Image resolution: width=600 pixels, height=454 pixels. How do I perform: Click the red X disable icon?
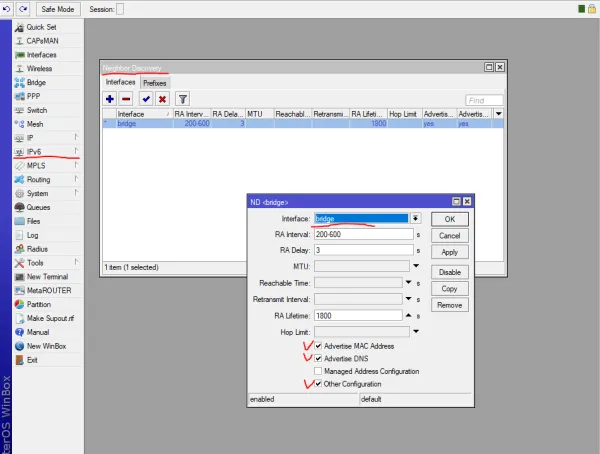161,99
